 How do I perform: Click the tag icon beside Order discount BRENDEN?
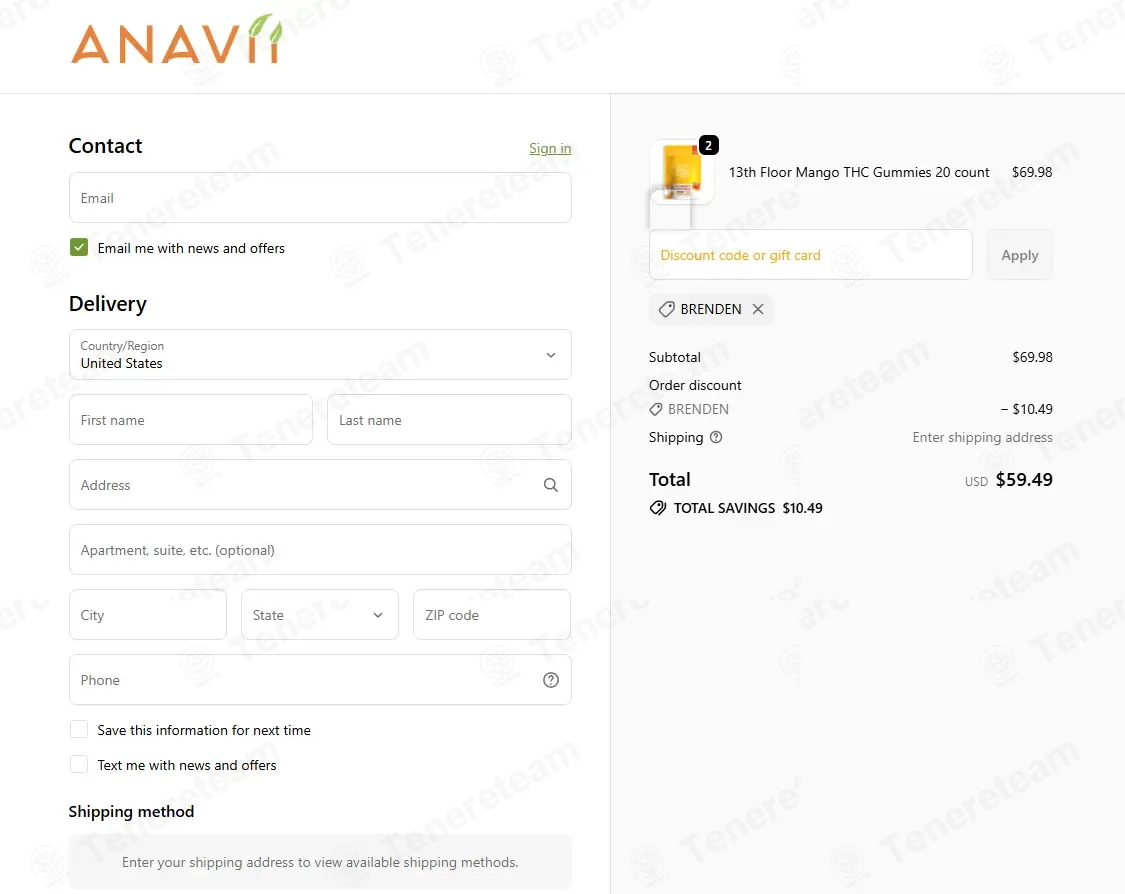[x=656, y=409]
